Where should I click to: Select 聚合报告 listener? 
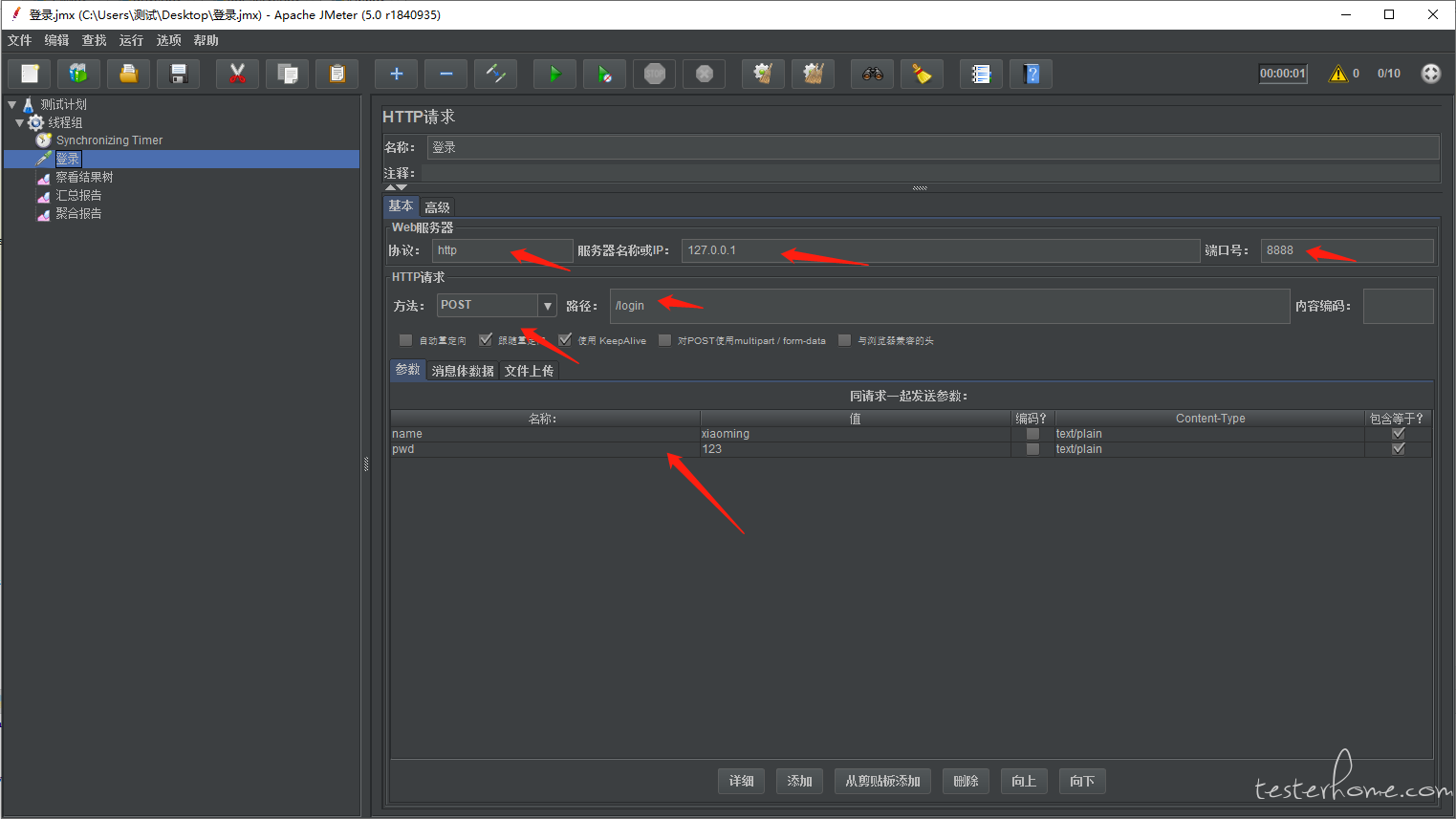pos(78,213)
